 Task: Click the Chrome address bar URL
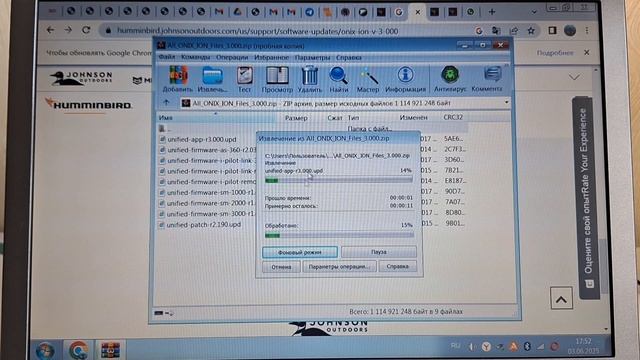click(257, 31)
